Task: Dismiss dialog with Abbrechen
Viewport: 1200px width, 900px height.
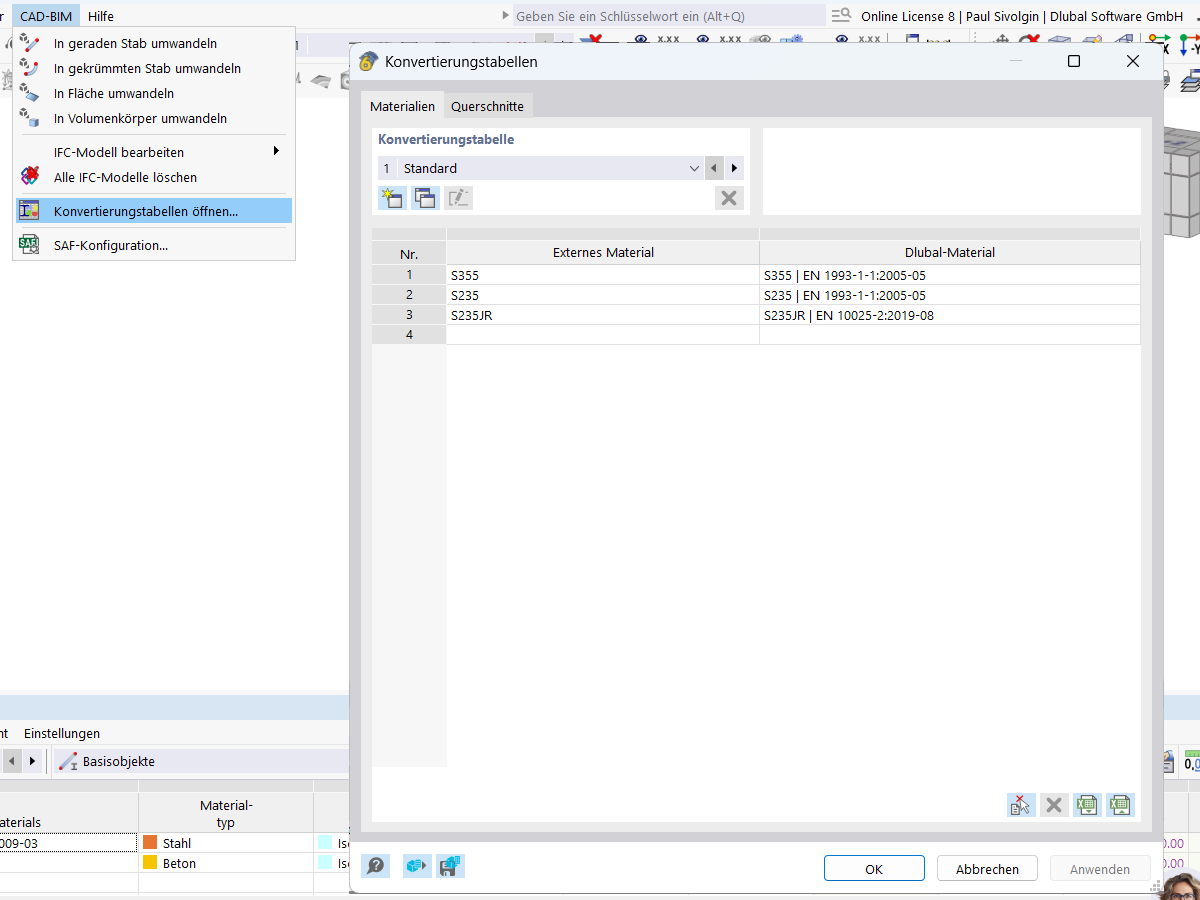Action: point(987,868)
